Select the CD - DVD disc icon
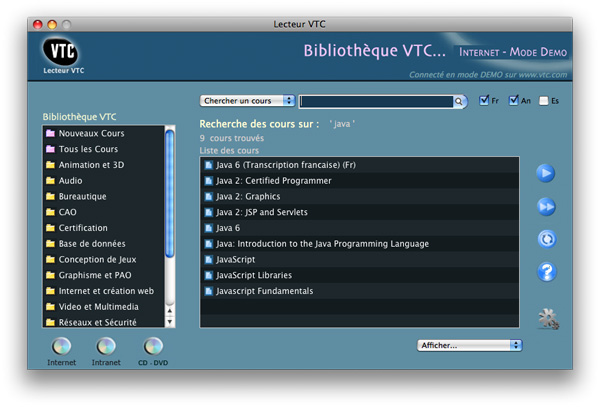Image resolution: width=600 pixels, height=407 pixels. coord(153,347)
